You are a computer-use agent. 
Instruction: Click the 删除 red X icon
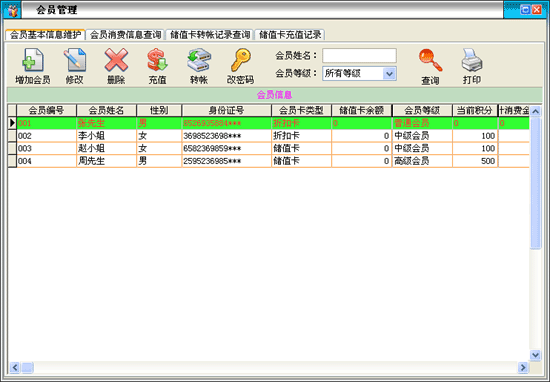tap(116, 60)
